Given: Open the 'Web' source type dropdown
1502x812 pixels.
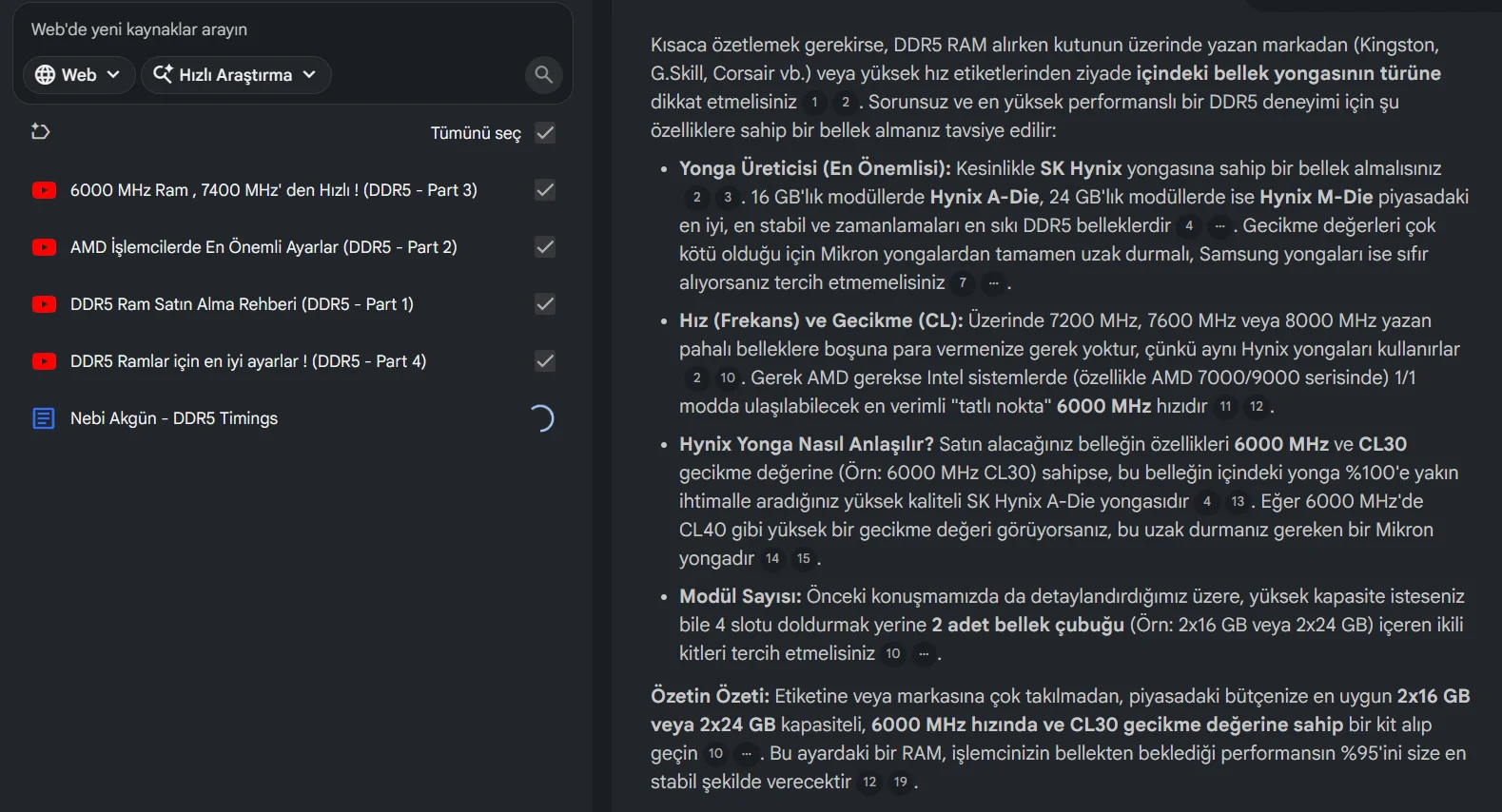Looking at the screenshot, I should [78, 74].
